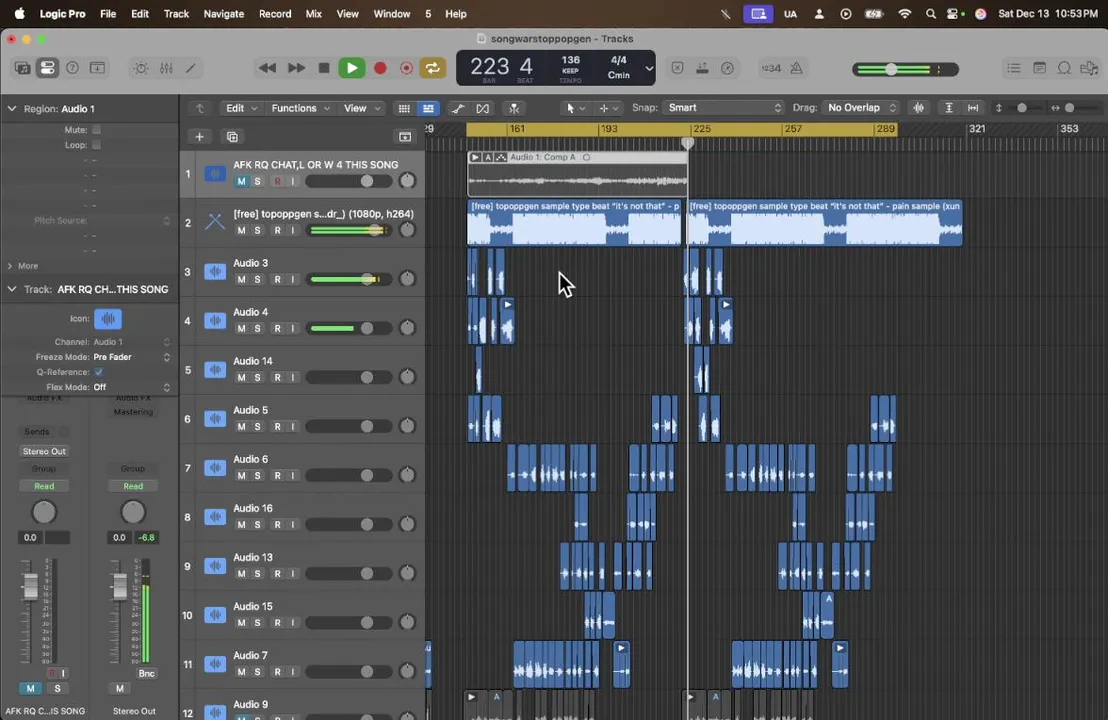Image resolution: width=1108 pixels, height=720 pixels.
Task: Toggle the yellow Cycle mode button
Action: pyautogui.click(x=432, y=69)
